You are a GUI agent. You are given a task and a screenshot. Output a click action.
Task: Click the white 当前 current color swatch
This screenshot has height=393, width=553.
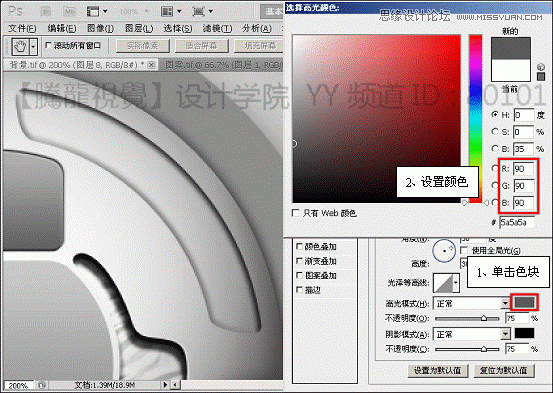(511, 70)
